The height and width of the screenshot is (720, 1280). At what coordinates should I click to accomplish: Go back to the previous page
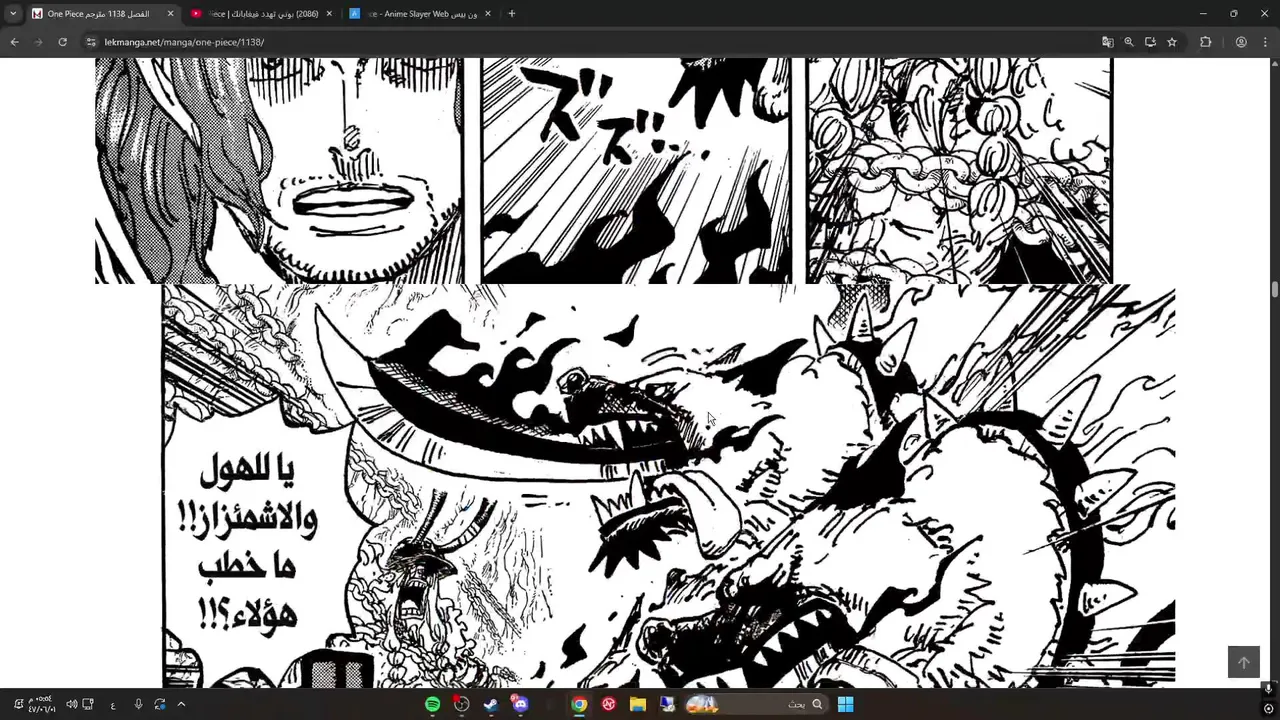[14, 42]
